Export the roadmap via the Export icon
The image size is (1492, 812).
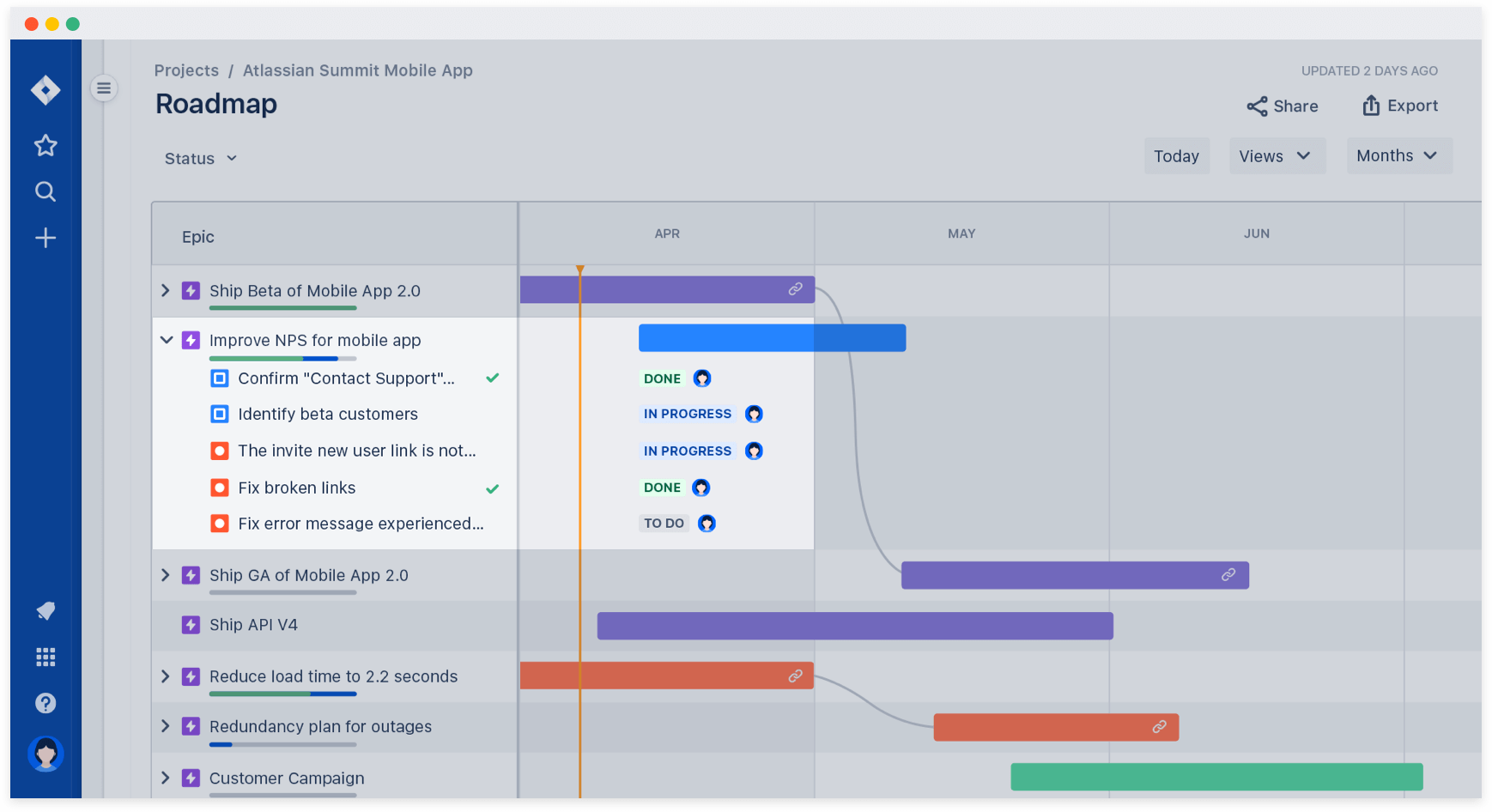click(x=1371, y=105)
